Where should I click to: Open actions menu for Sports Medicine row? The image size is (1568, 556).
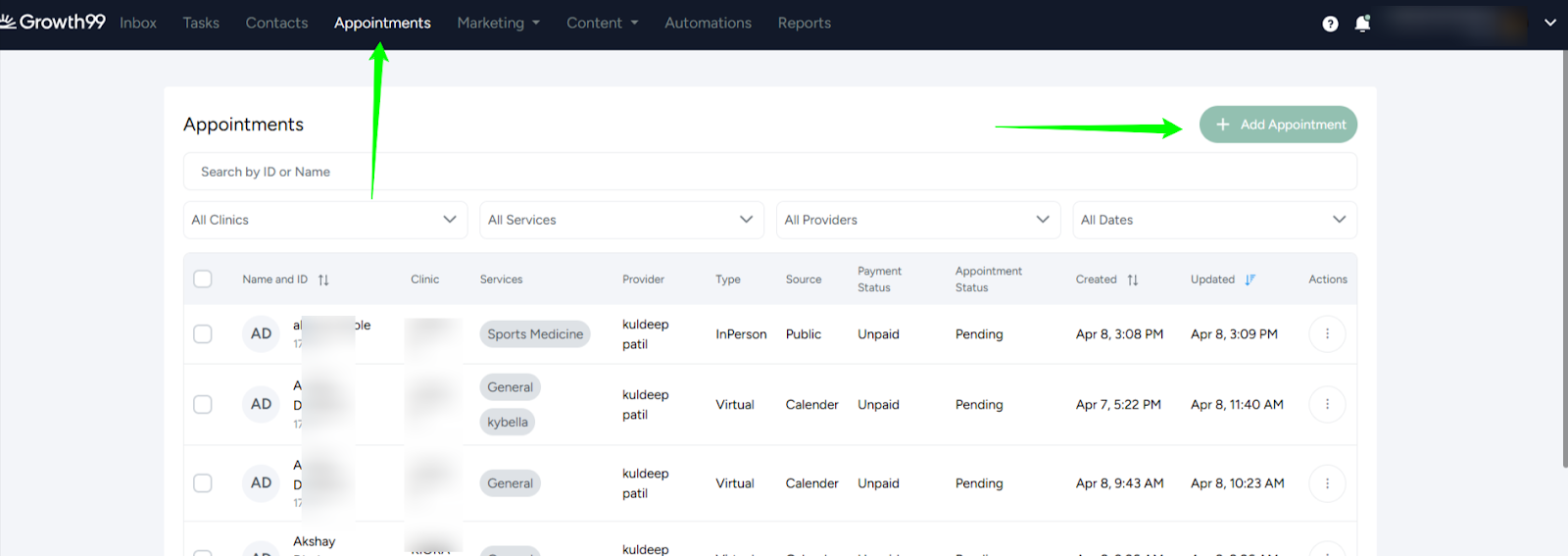pos(1327,333)
